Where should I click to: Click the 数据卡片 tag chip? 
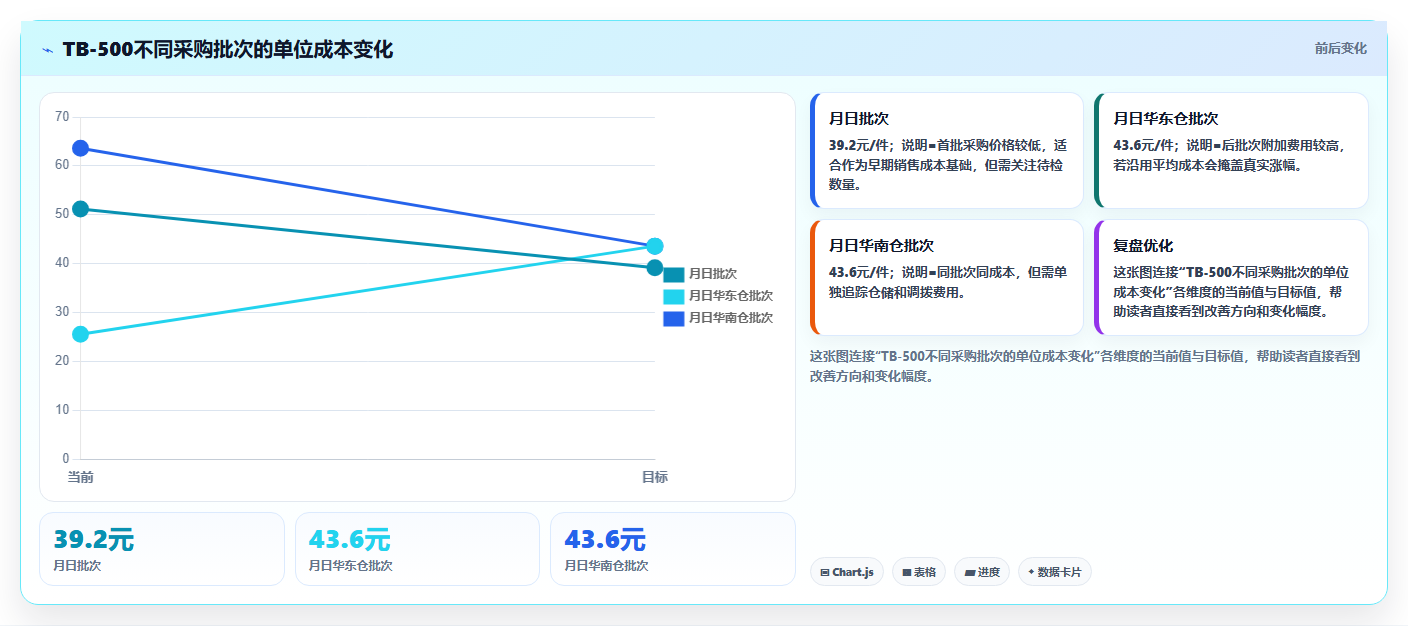(1055, 572)
